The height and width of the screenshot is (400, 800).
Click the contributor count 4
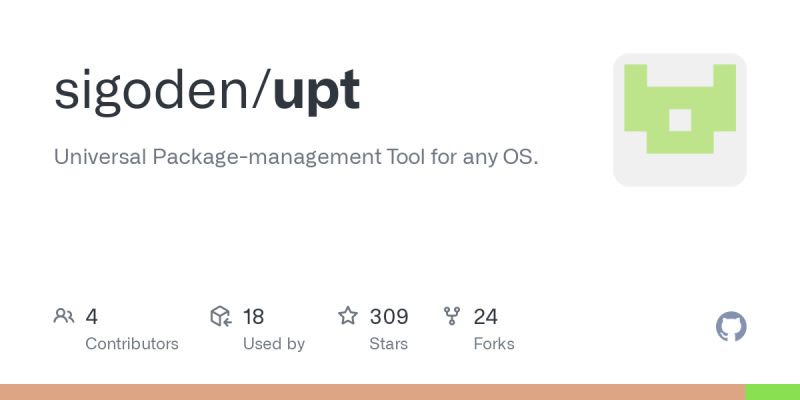tap(92, 317)
